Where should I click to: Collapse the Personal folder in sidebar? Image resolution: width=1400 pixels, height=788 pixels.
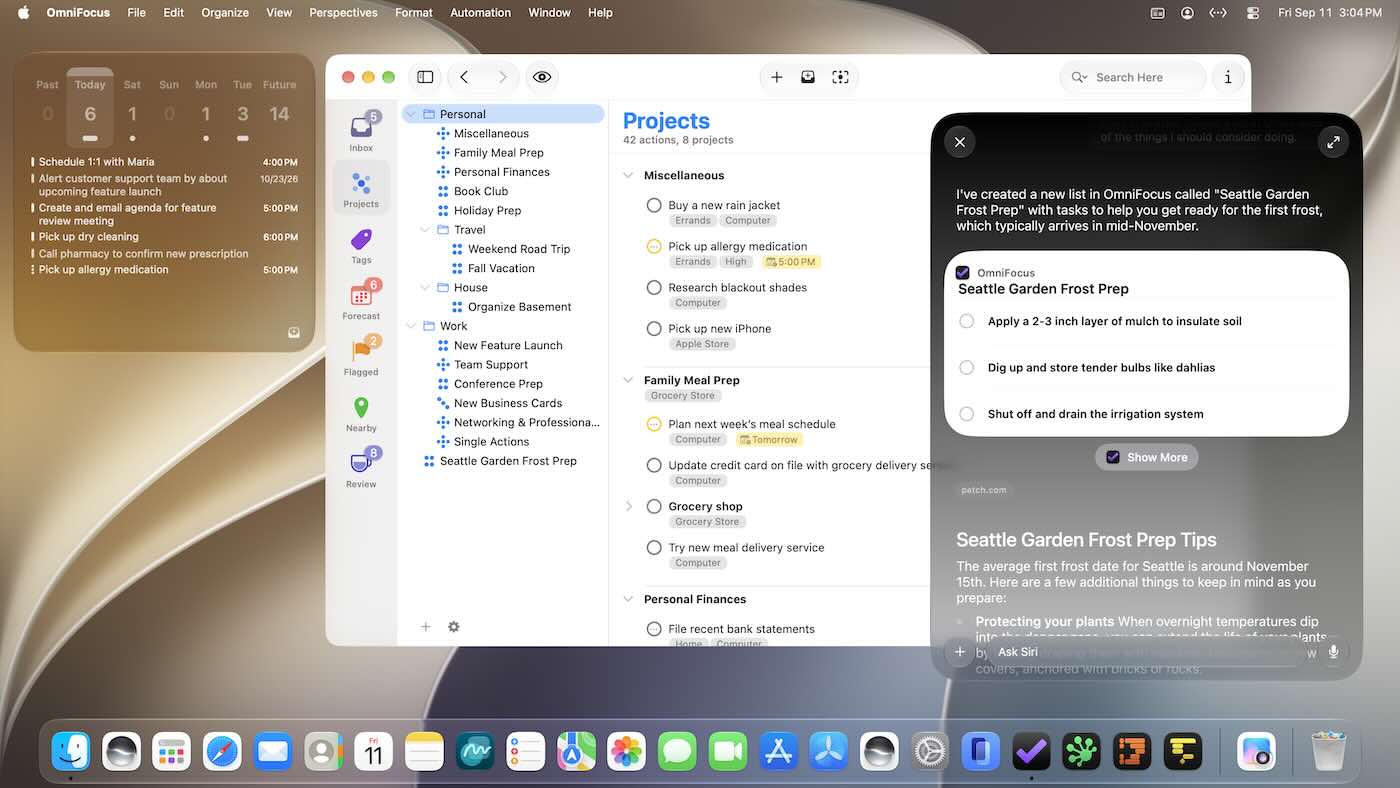410,114
